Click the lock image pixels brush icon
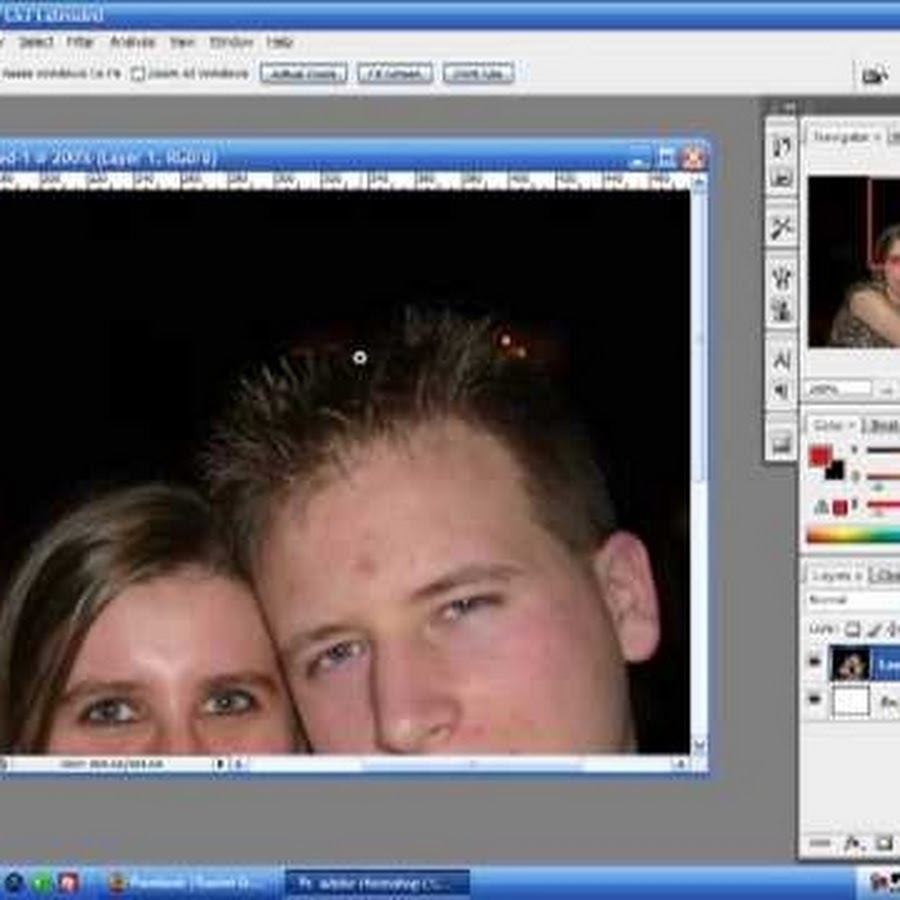Image resolution: width=900 pixels, height=900 pixels. [872, 630]
